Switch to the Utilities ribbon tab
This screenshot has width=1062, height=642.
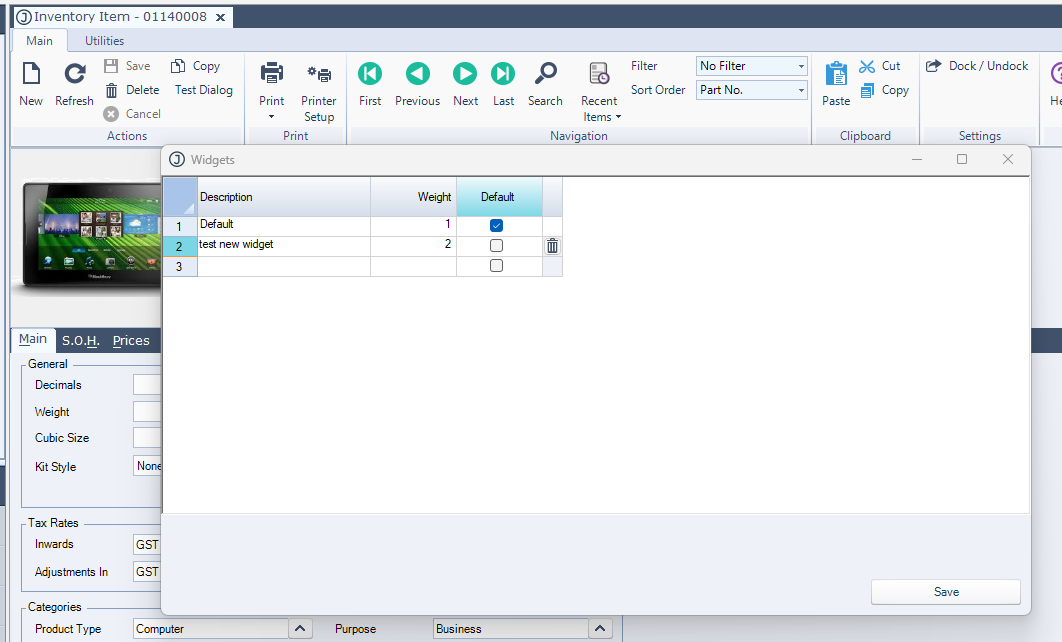click(x=104, y=41)
